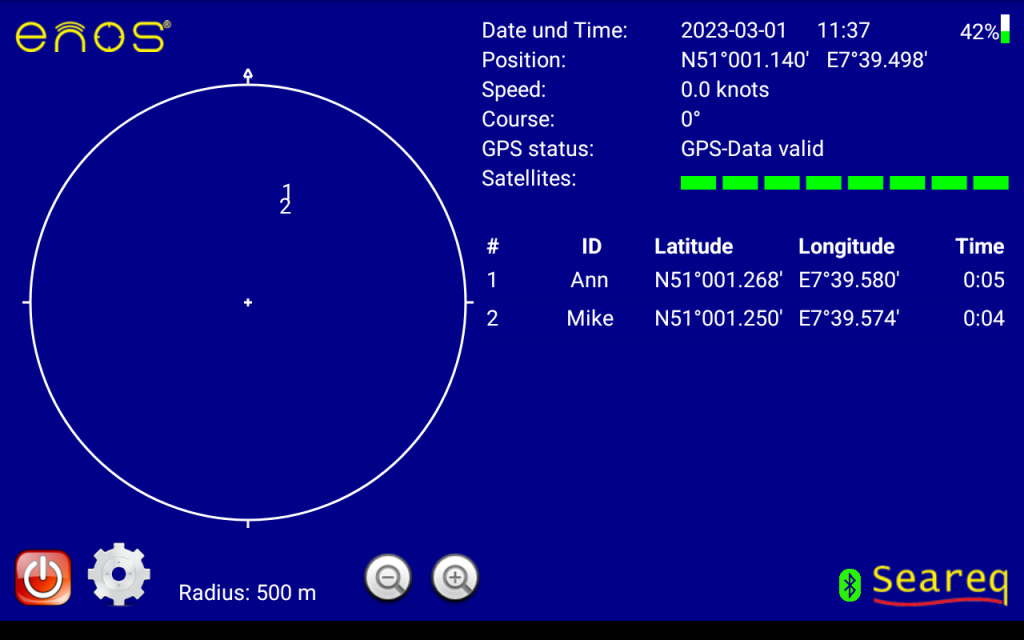
Task: Zoom in the radar with plus magnifier
Action: click(455, 578)
